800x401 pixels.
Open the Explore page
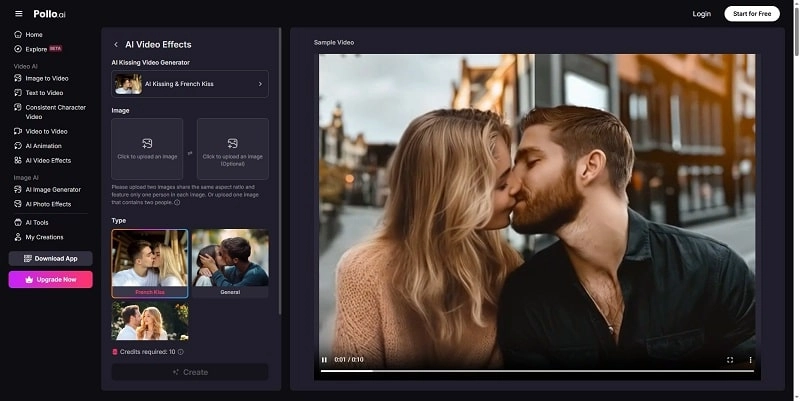[x=36, y=48]
